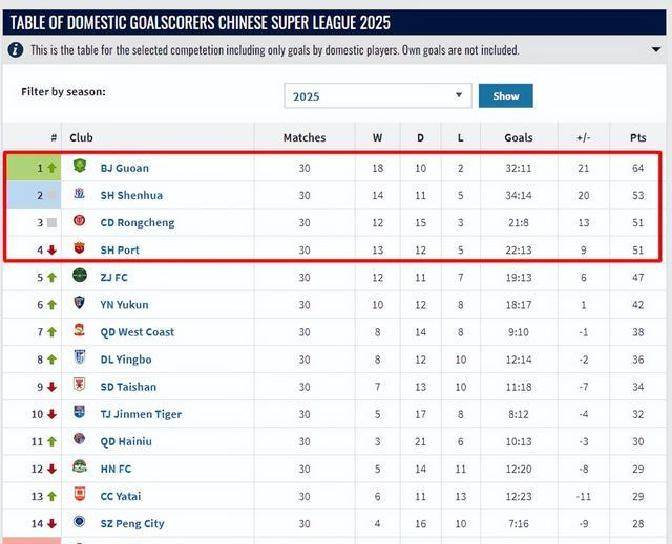Open the QD West Coast club link

click(137, 332)
